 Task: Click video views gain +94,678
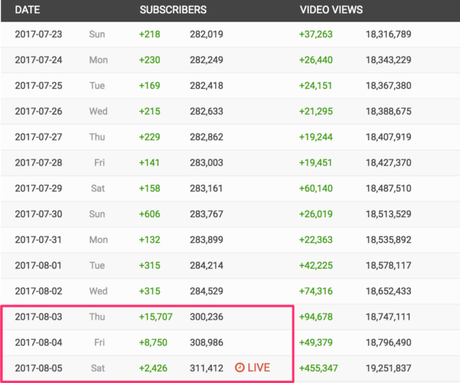click(x=316, y=317)
